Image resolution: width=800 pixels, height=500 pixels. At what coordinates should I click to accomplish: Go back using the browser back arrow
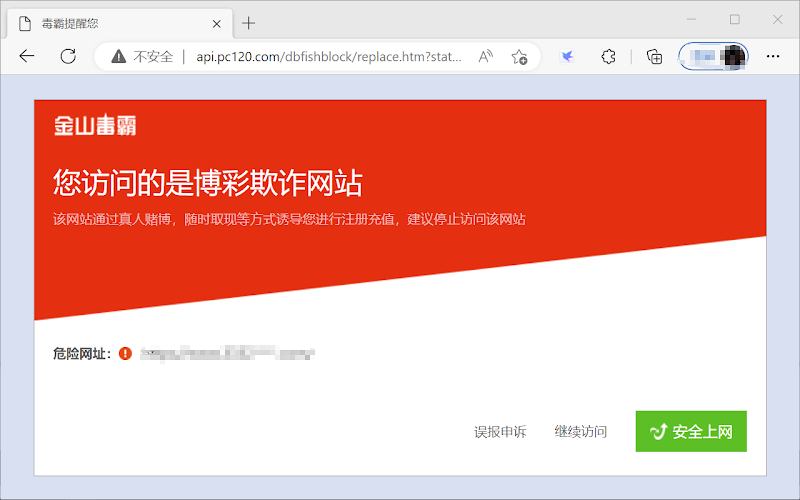pyautogui.click(x=27, y=56)
